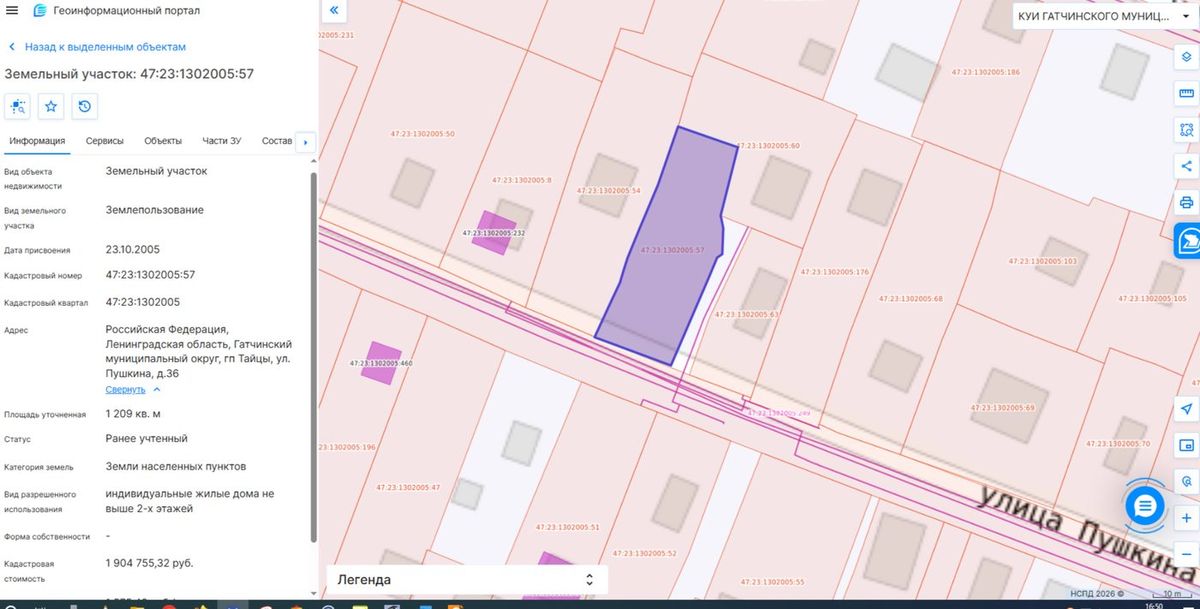This screenshot has height=609, width=1200.
Task: Activate the area search selection tool
Action: (x=1187, y=129)
